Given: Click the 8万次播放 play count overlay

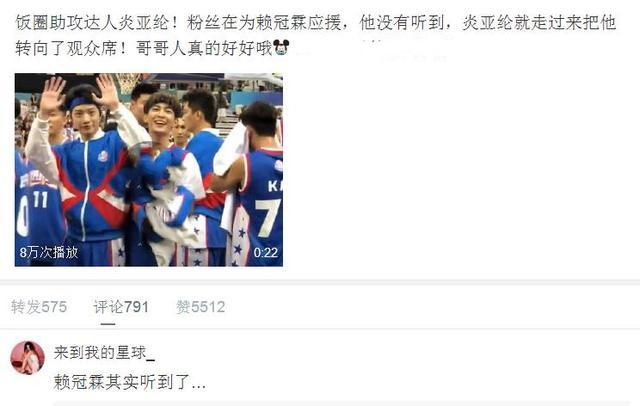Looking at the screenshot, I should [x=49, y=252].
